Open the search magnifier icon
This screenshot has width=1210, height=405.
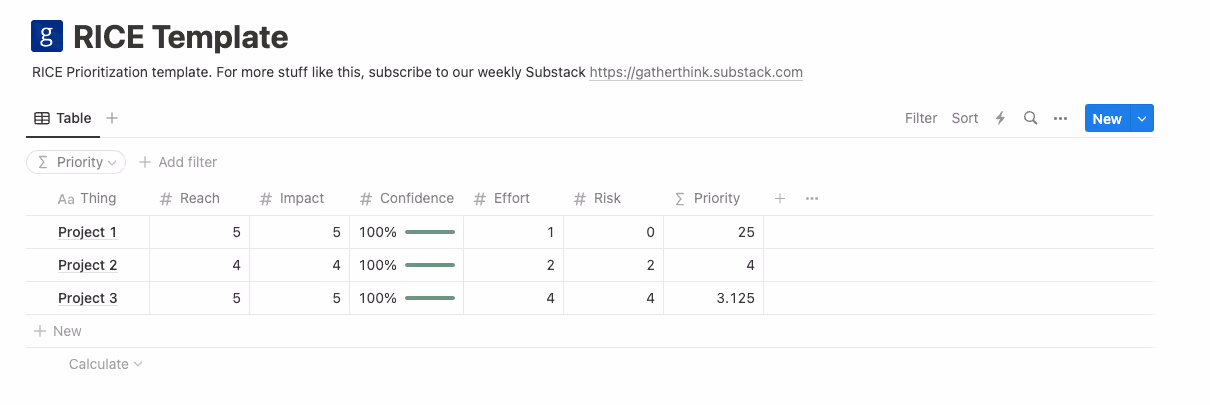coord(1030,118)
